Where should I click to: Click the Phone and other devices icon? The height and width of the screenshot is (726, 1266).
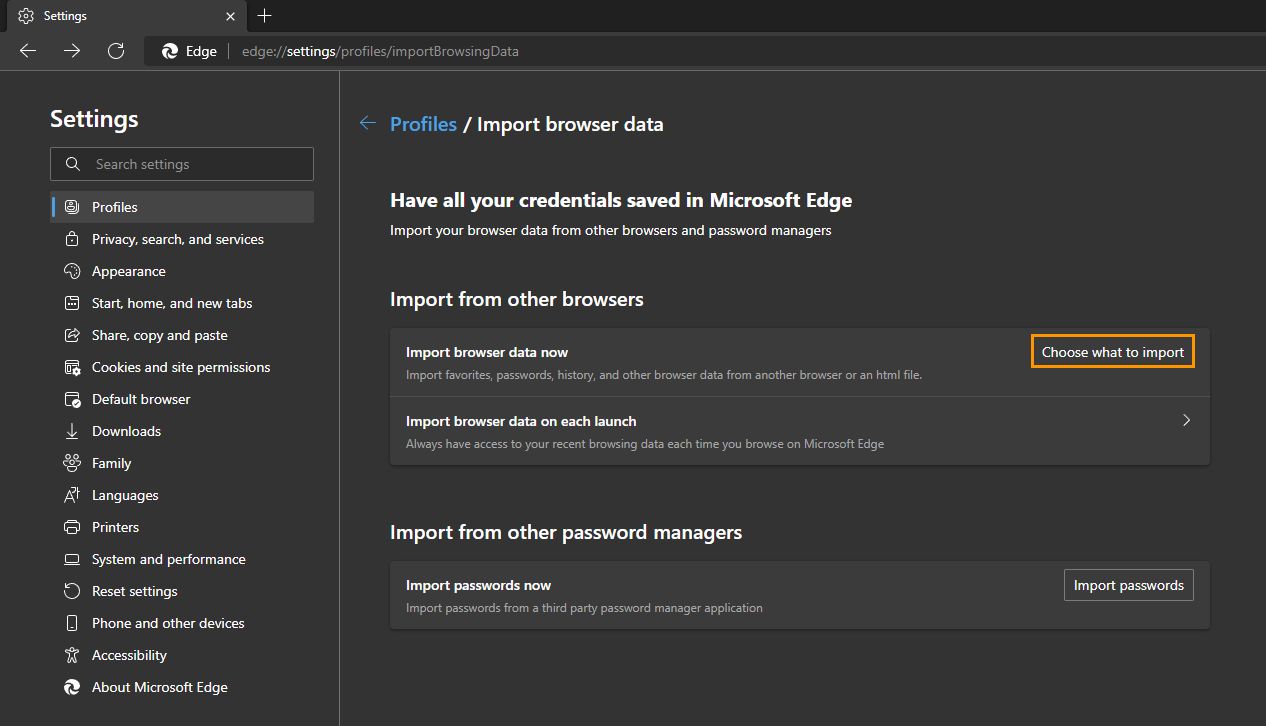click(x=72, y=623)
